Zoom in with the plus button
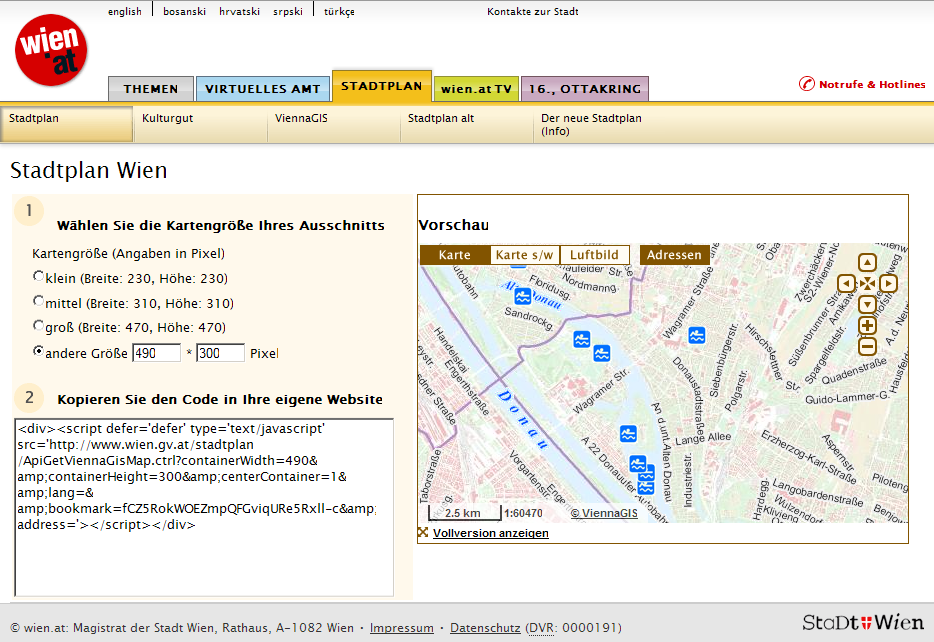 867,326
